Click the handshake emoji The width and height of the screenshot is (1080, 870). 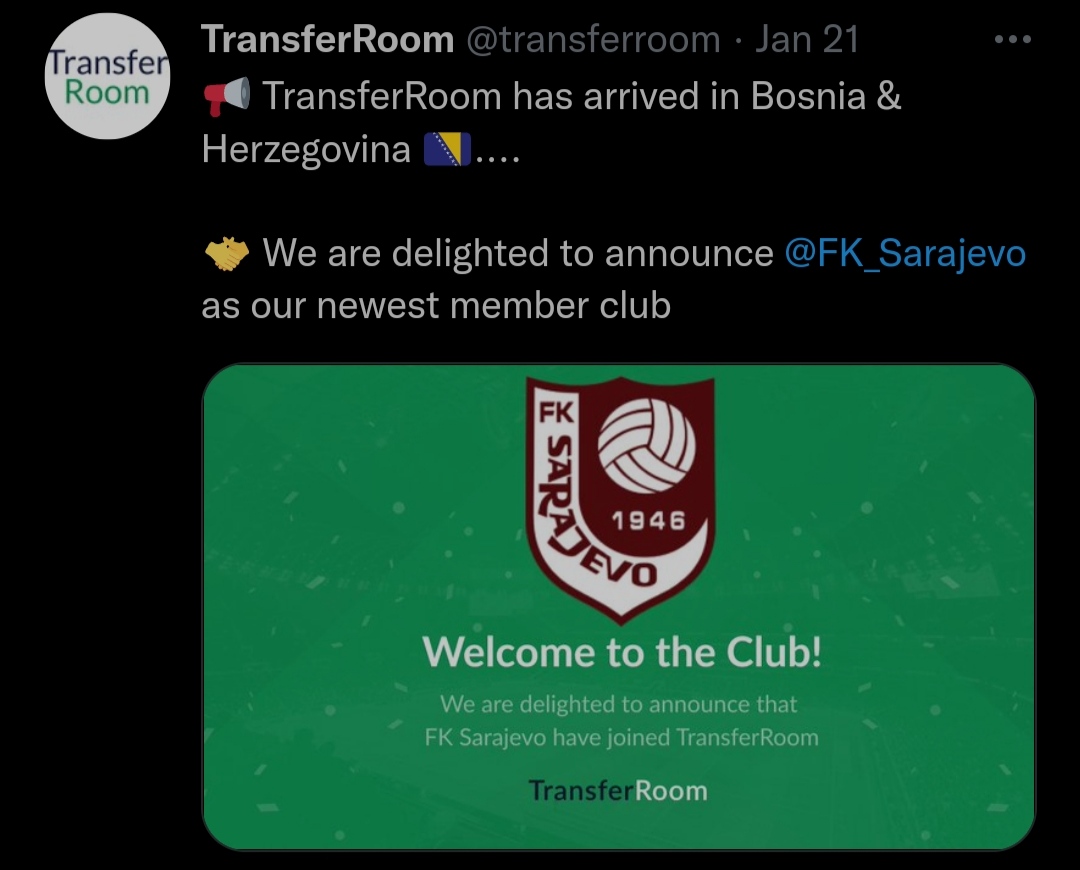coord(227,253)
